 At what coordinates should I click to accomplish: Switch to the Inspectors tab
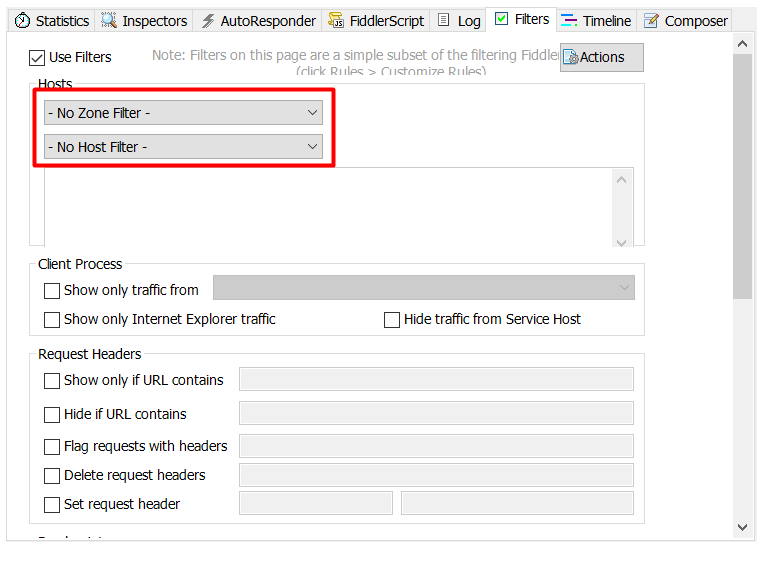pos(144,21)
